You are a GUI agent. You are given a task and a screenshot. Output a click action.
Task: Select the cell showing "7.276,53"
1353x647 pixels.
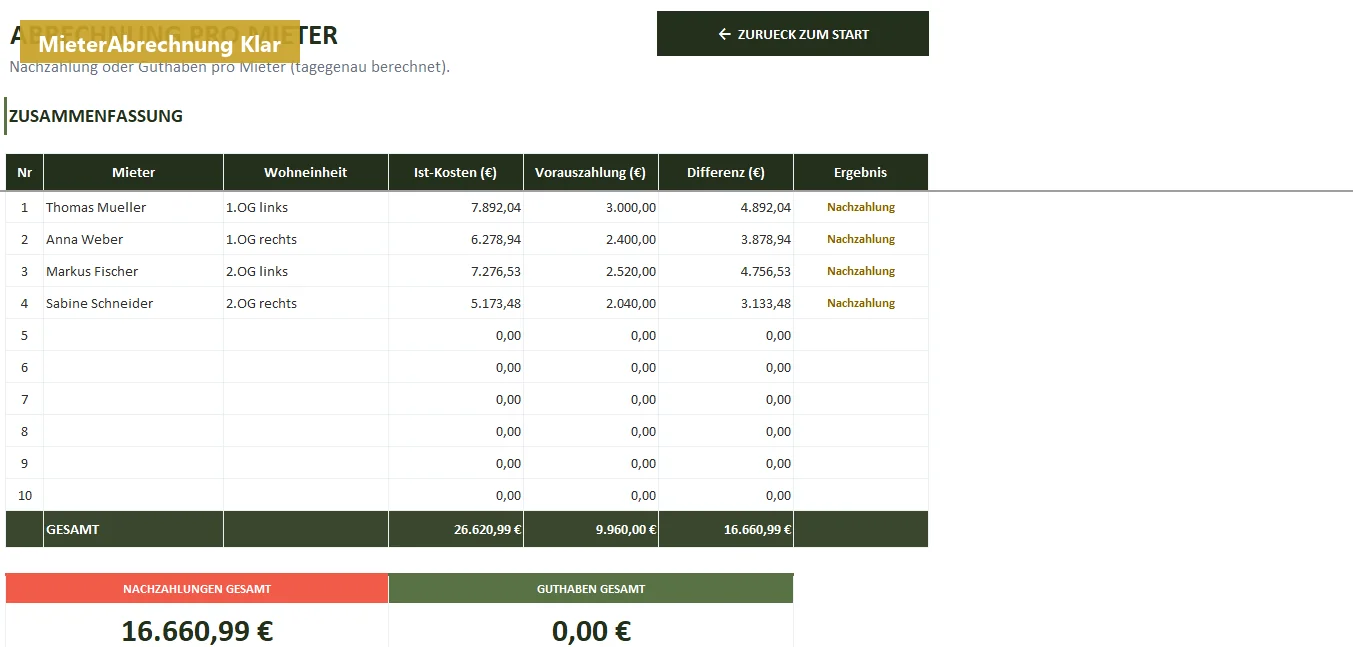456,271
